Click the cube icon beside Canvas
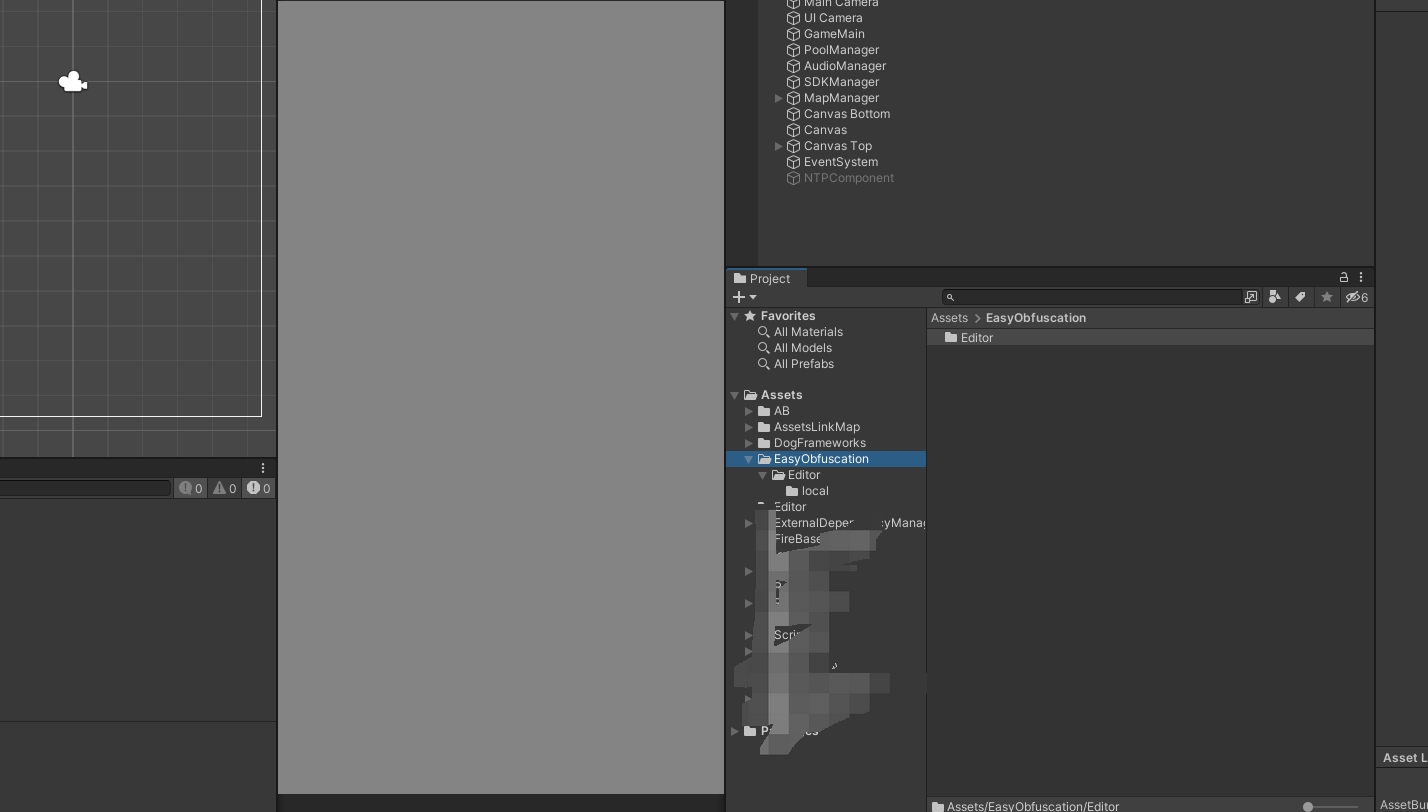1428x812 pixels. [793, 130]
